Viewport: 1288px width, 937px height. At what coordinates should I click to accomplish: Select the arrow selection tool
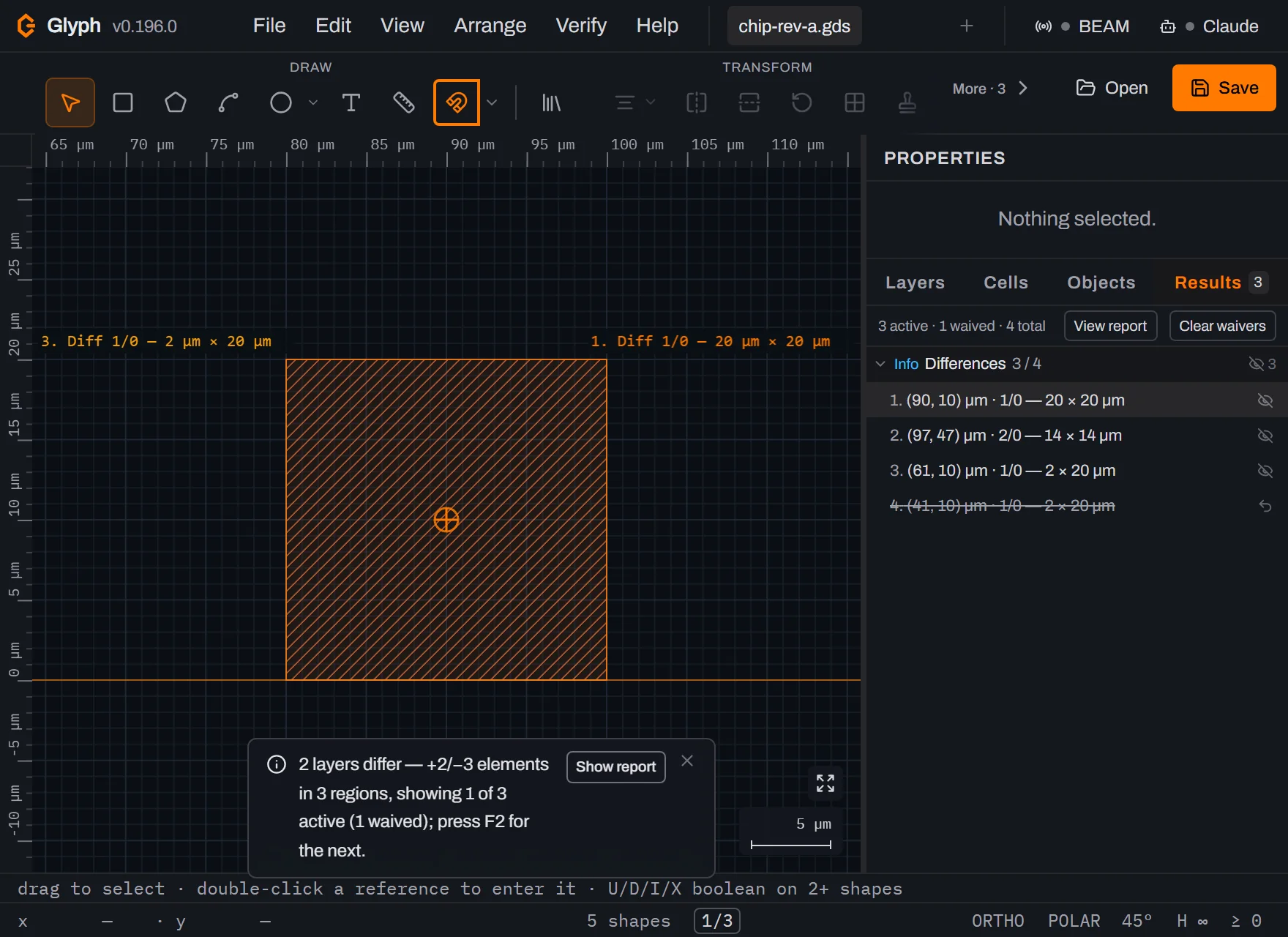[x=70, y=102]
